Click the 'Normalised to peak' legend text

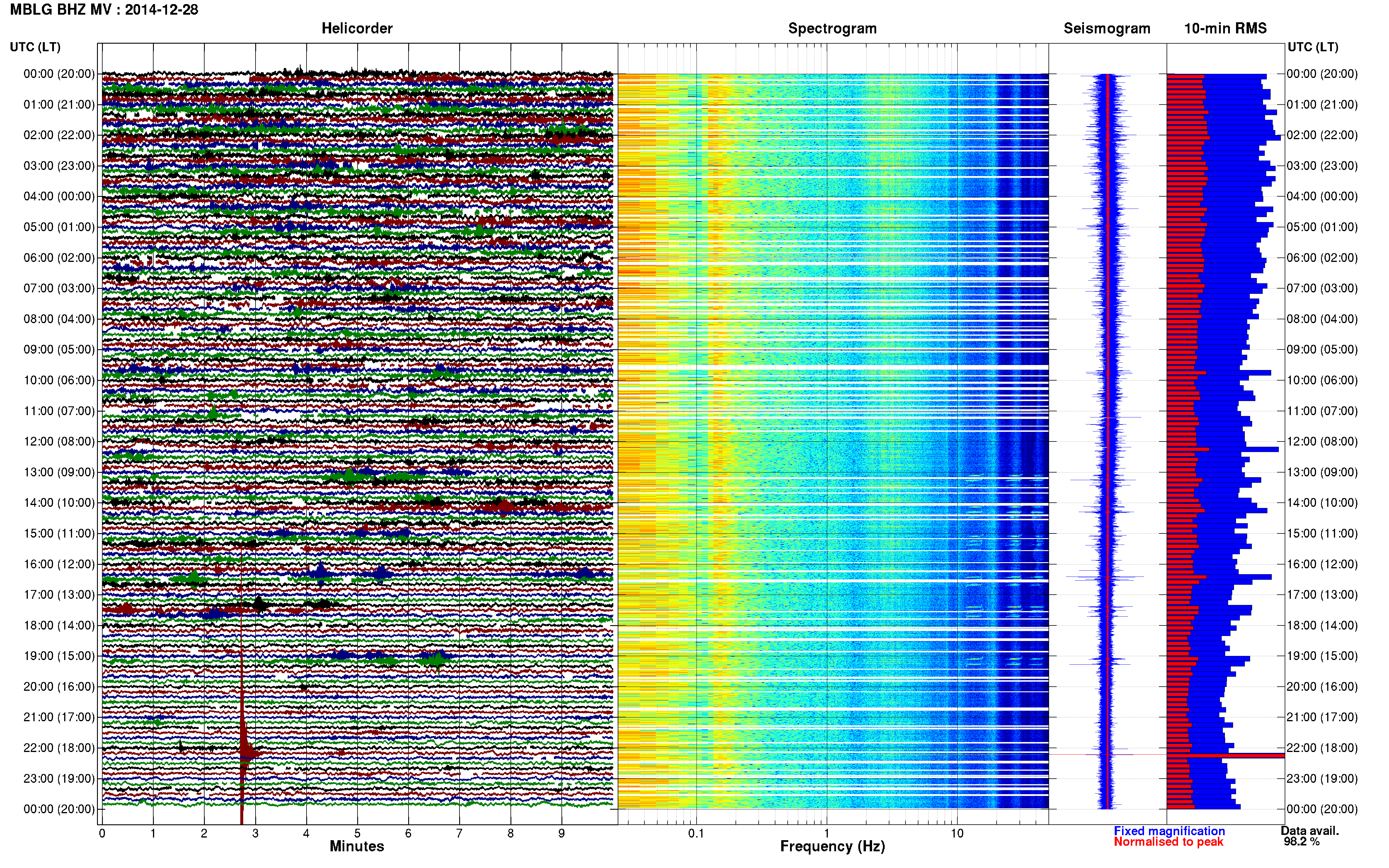point(1169,842)
